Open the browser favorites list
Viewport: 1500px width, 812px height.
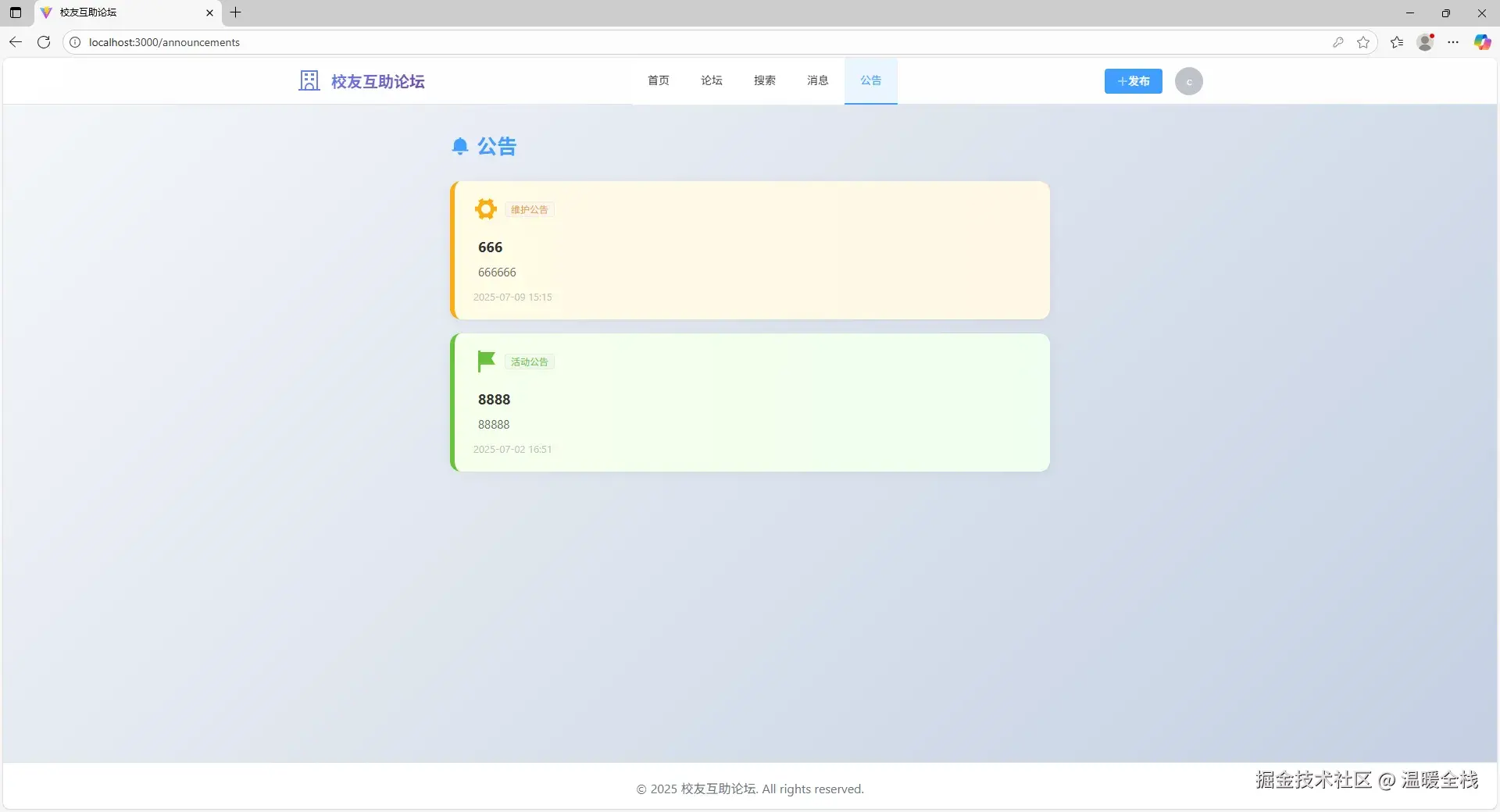click(x=1397, y=42)
